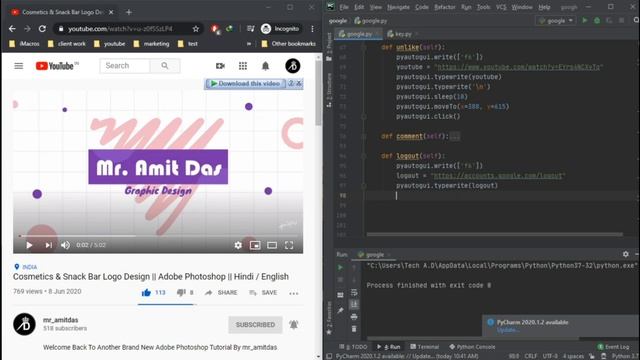Expand the folded comment method body

(x=455, y=136)
